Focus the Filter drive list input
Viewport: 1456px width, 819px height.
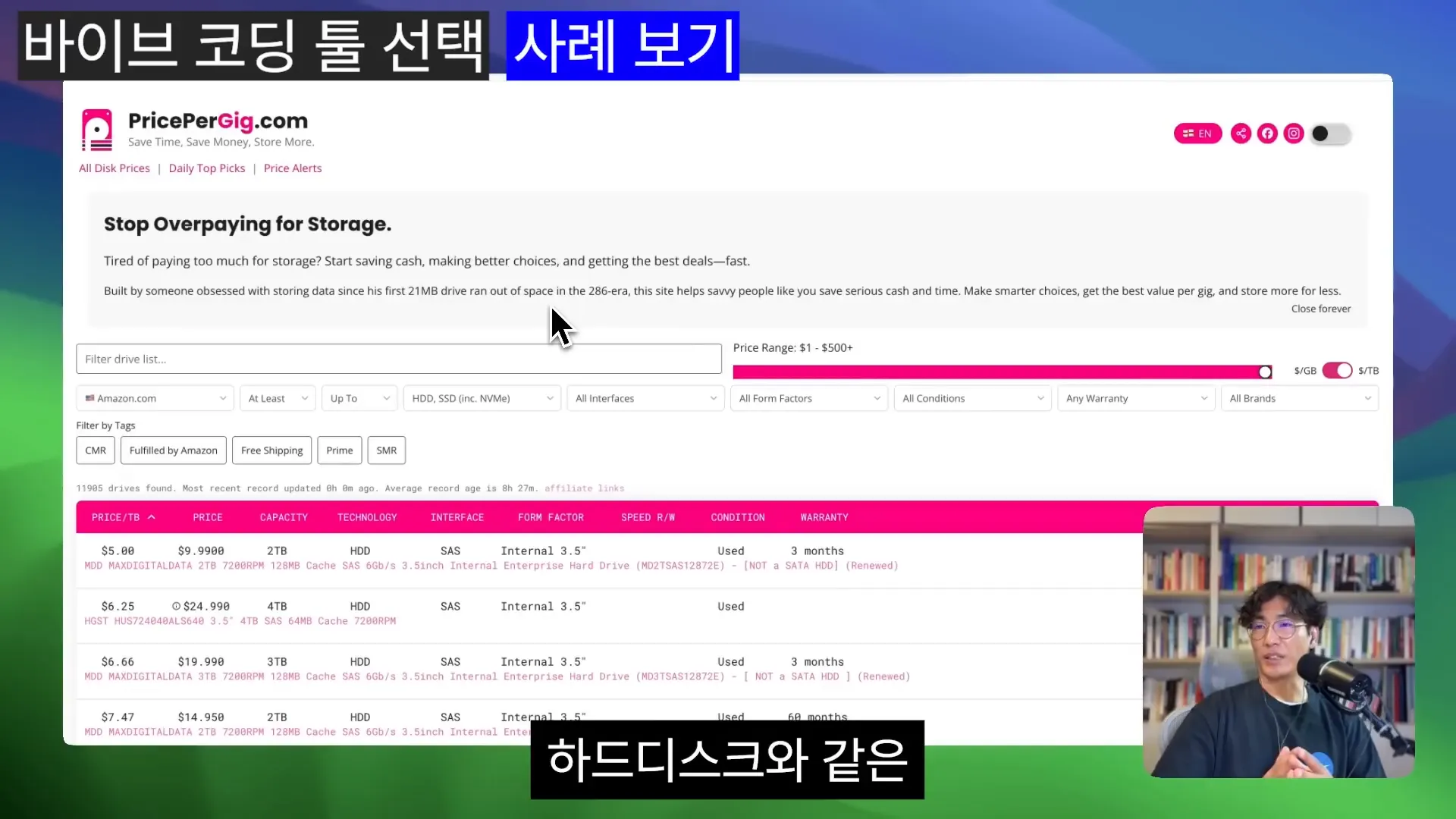tap(399, 359)
